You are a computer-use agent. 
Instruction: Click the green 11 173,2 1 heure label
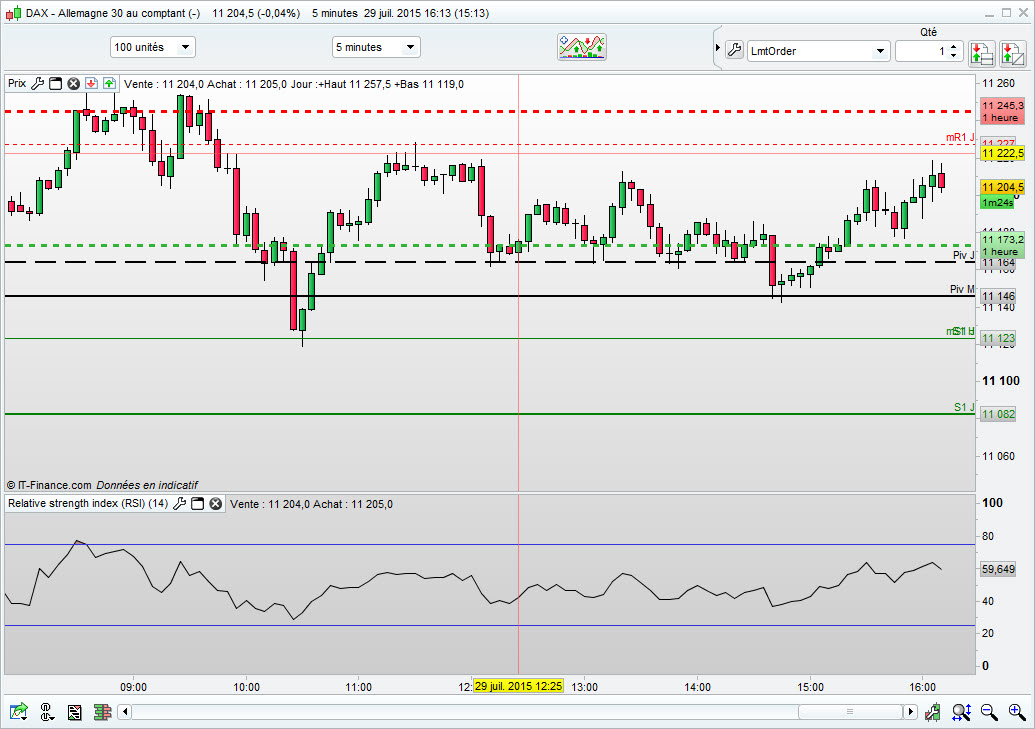(1002, 245)
